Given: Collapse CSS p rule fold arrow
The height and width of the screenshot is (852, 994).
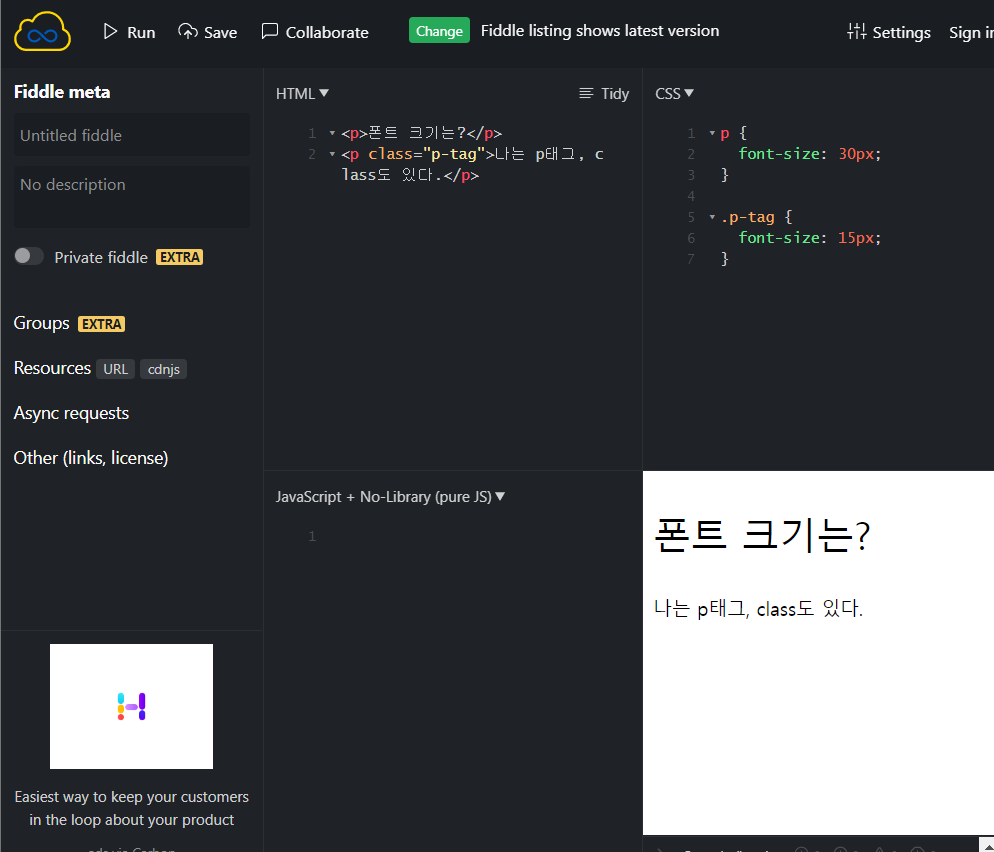Looking at the screenshot, I should 712,133.
